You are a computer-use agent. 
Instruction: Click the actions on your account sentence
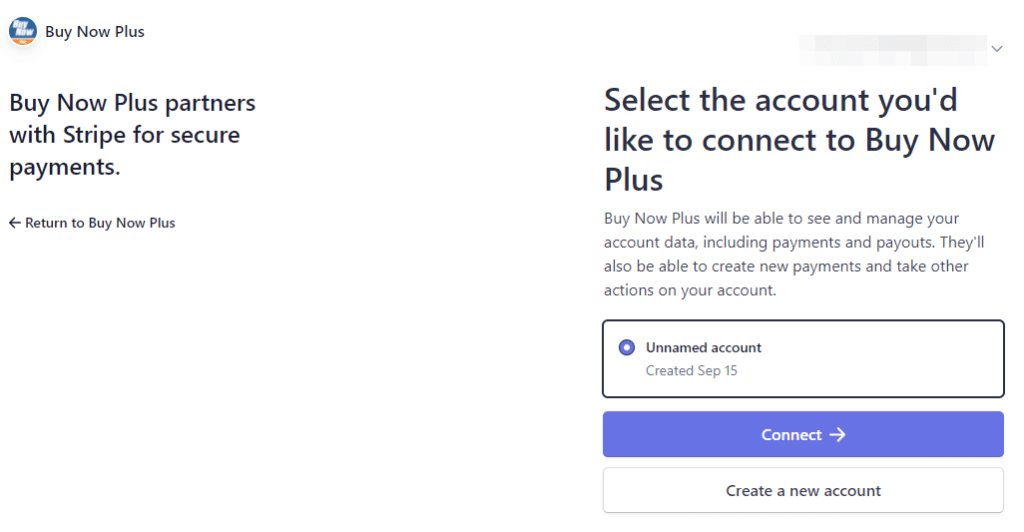690,290
